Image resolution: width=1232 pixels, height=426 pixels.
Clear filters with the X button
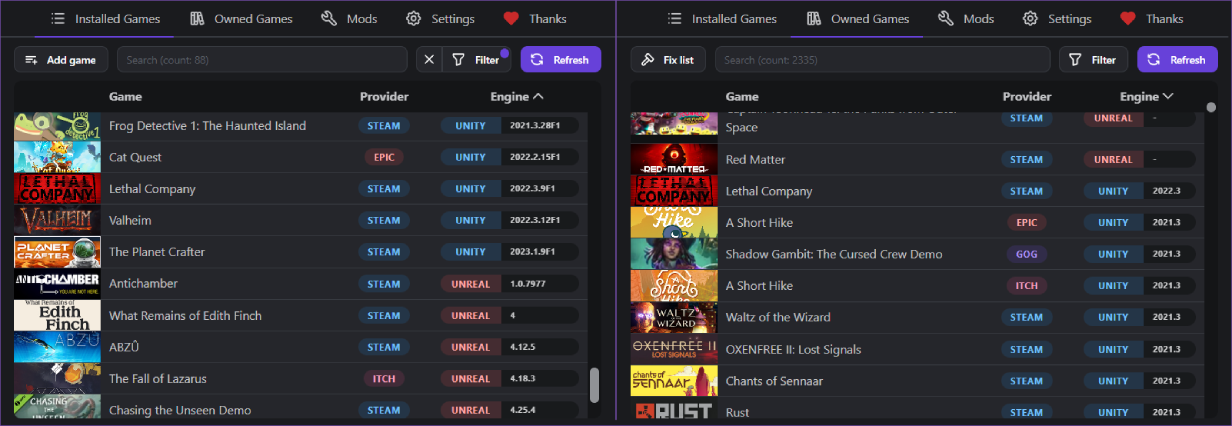[429, 60]
